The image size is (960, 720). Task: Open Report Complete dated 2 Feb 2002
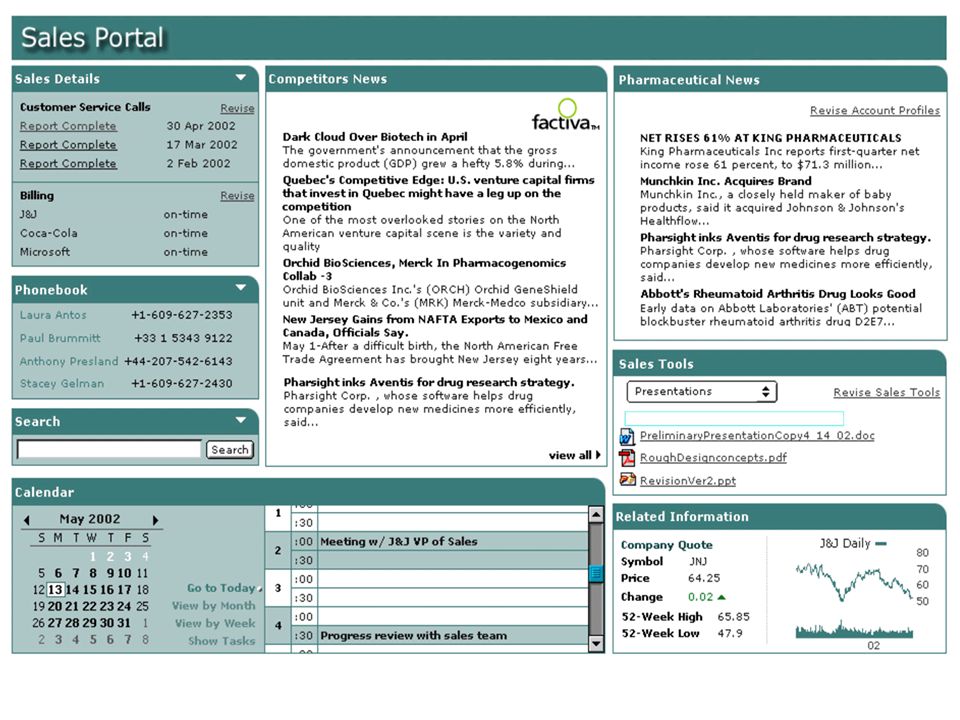pos(68,164)
